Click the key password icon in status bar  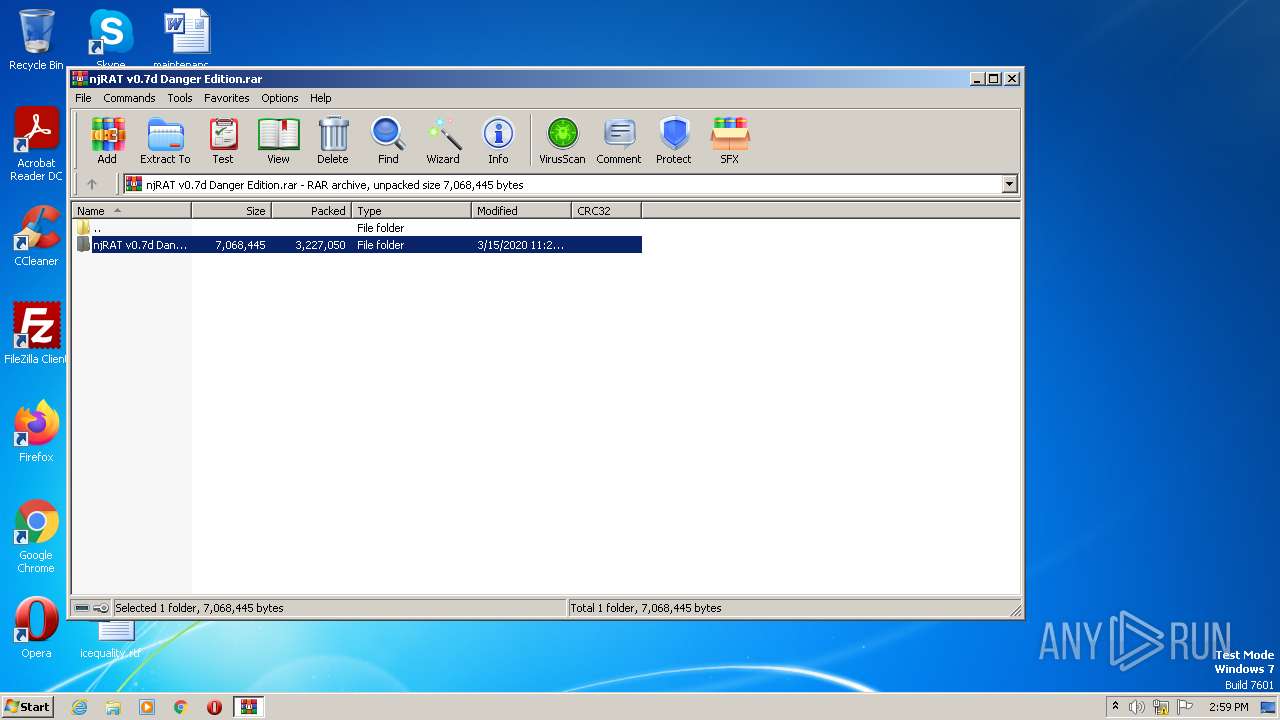tap(101, 608)
